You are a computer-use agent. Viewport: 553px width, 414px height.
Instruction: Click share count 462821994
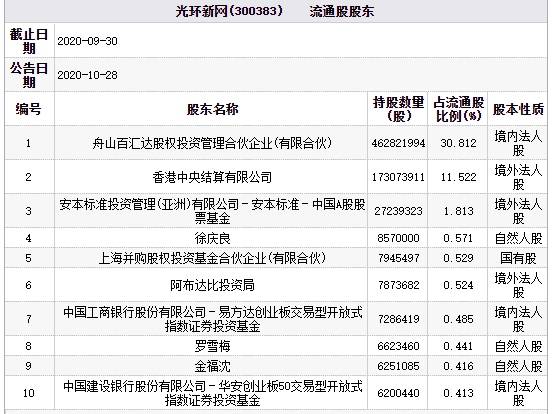(x=398, y=143)
